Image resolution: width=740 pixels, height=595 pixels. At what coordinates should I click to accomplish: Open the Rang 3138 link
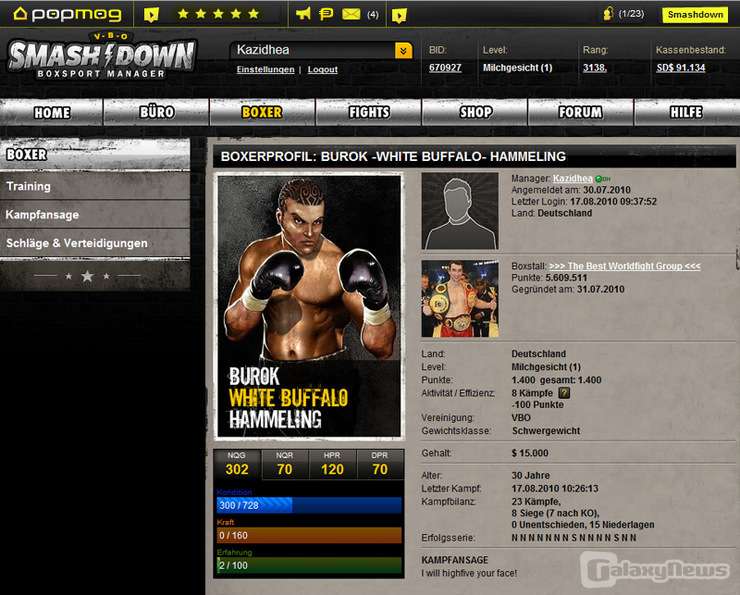pos(595,67)
